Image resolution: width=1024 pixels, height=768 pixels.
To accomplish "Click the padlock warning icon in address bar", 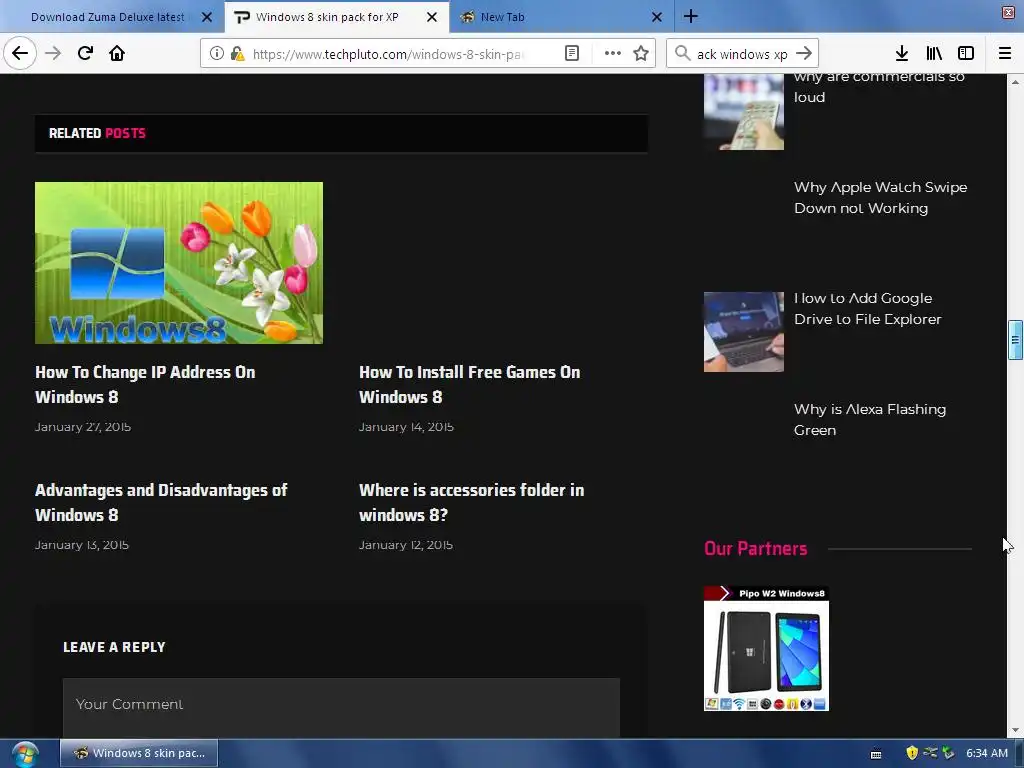I will click(237, 54).
